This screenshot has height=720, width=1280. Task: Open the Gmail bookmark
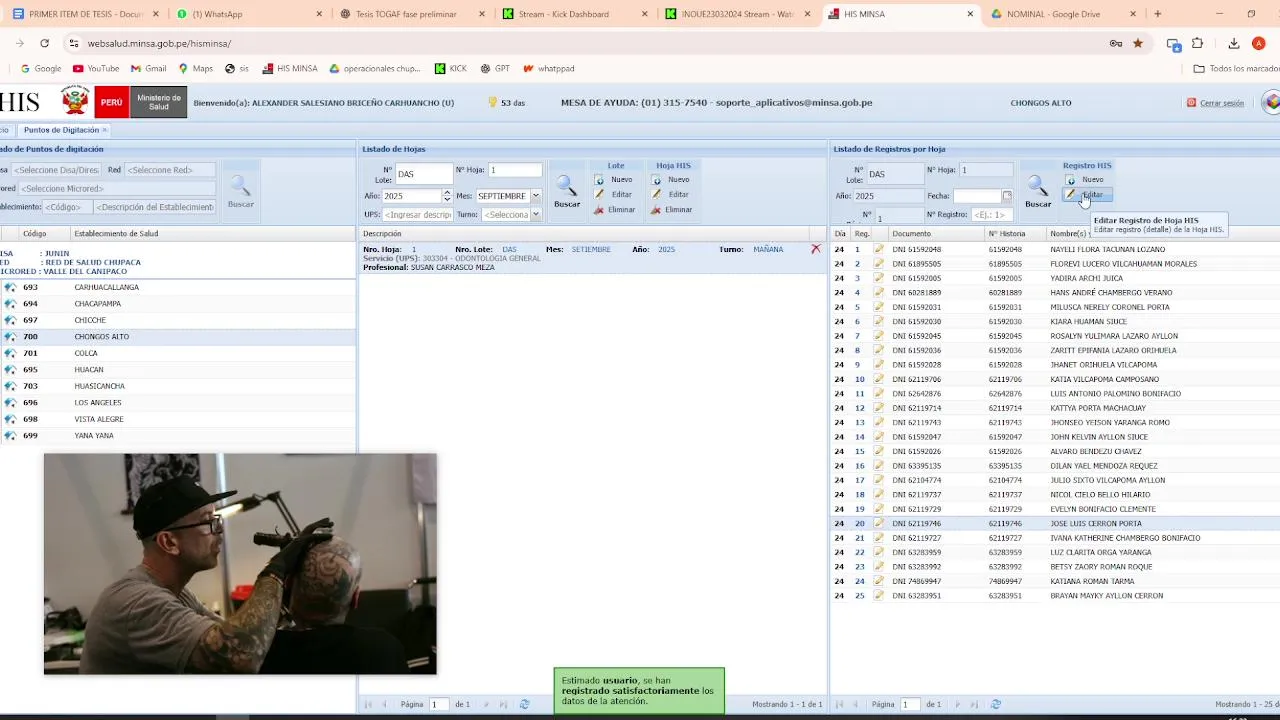click(x=148, y=69)
